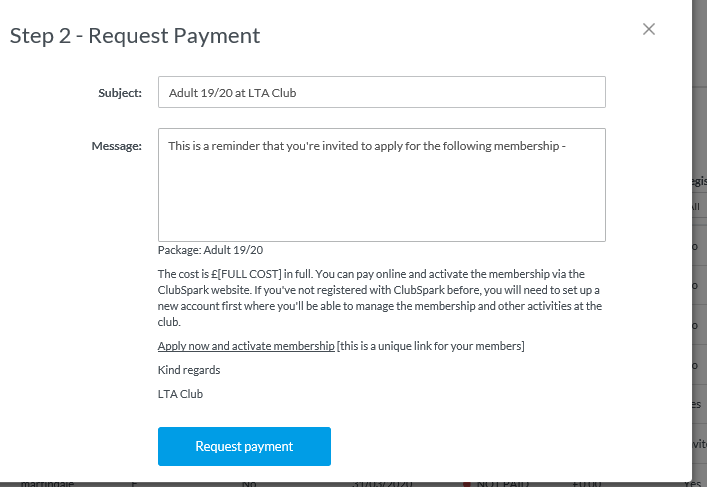Click inside the Message text area
This screenshot has height=487, width=707.
pyautogui.click(x=381, y=185)
